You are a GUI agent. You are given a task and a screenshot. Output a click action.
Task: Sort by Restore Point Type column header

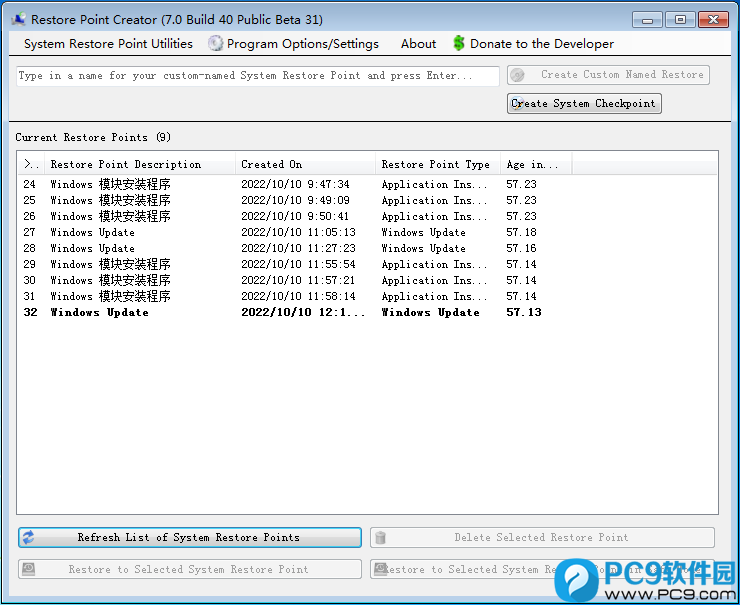click(438, 164)
